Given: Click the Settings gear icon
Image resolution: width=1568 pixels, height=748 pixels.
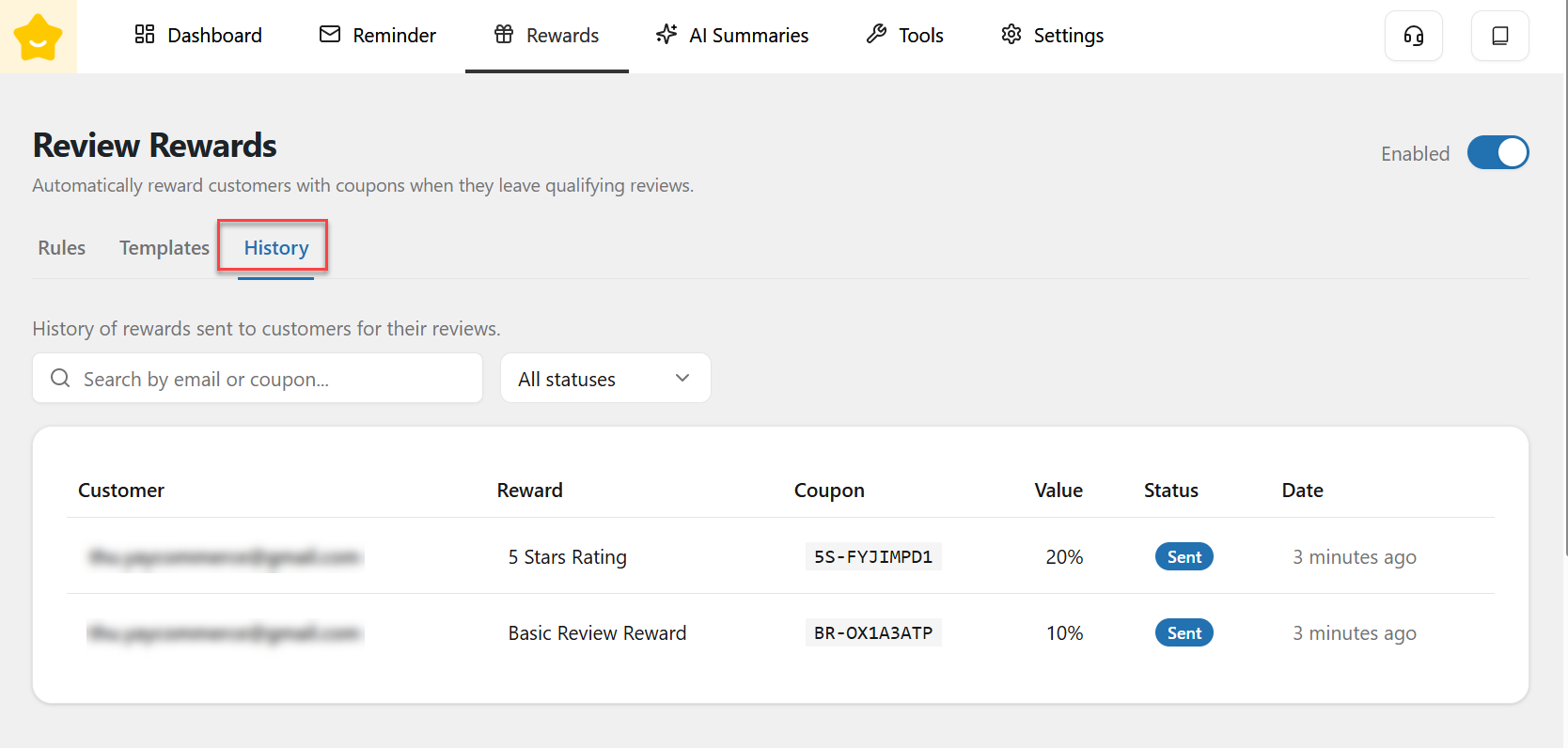Looking at the screenshot, I should click(1011, 35).
